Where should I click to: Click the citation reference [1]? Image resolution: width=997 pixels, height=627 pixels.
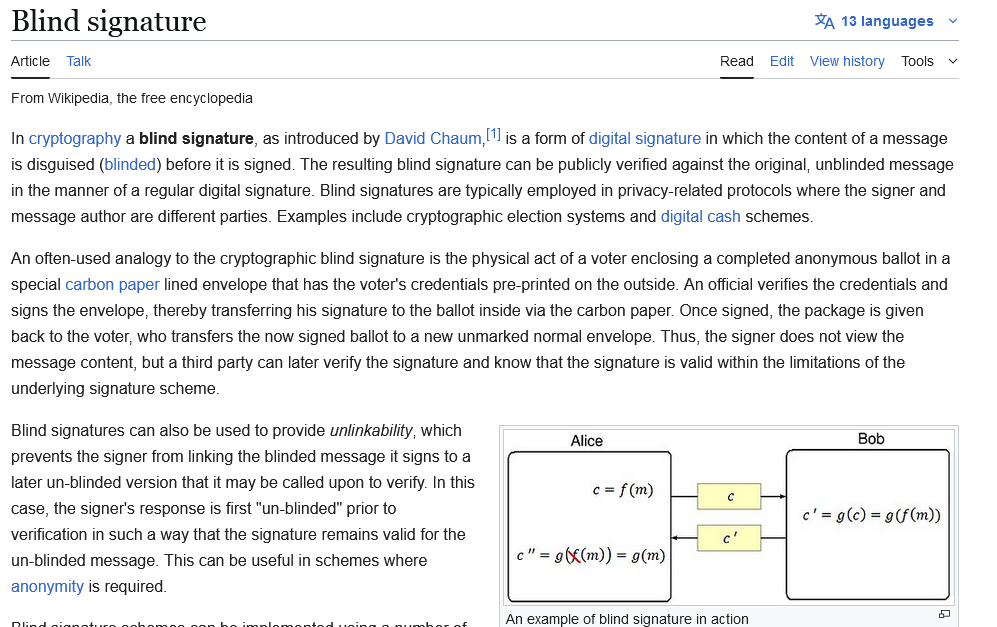[493, 134]
